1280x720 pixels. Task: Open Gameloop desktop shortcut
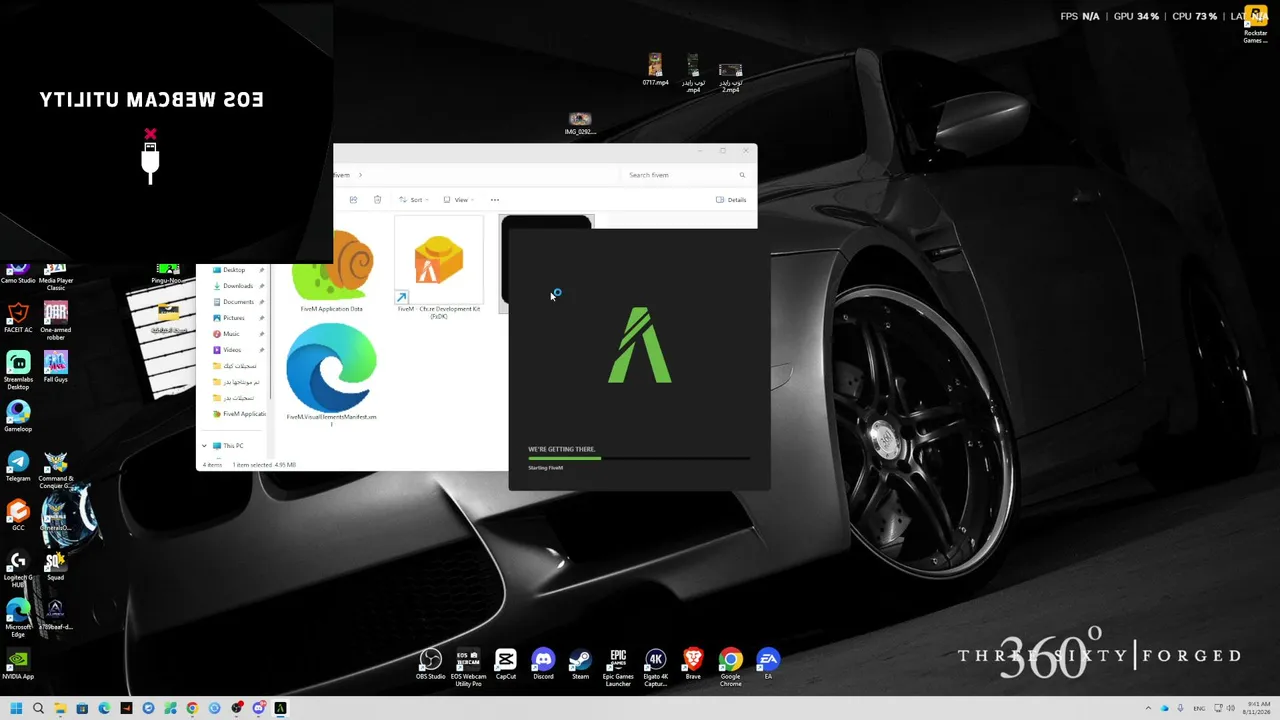click(x=18, y=417)
